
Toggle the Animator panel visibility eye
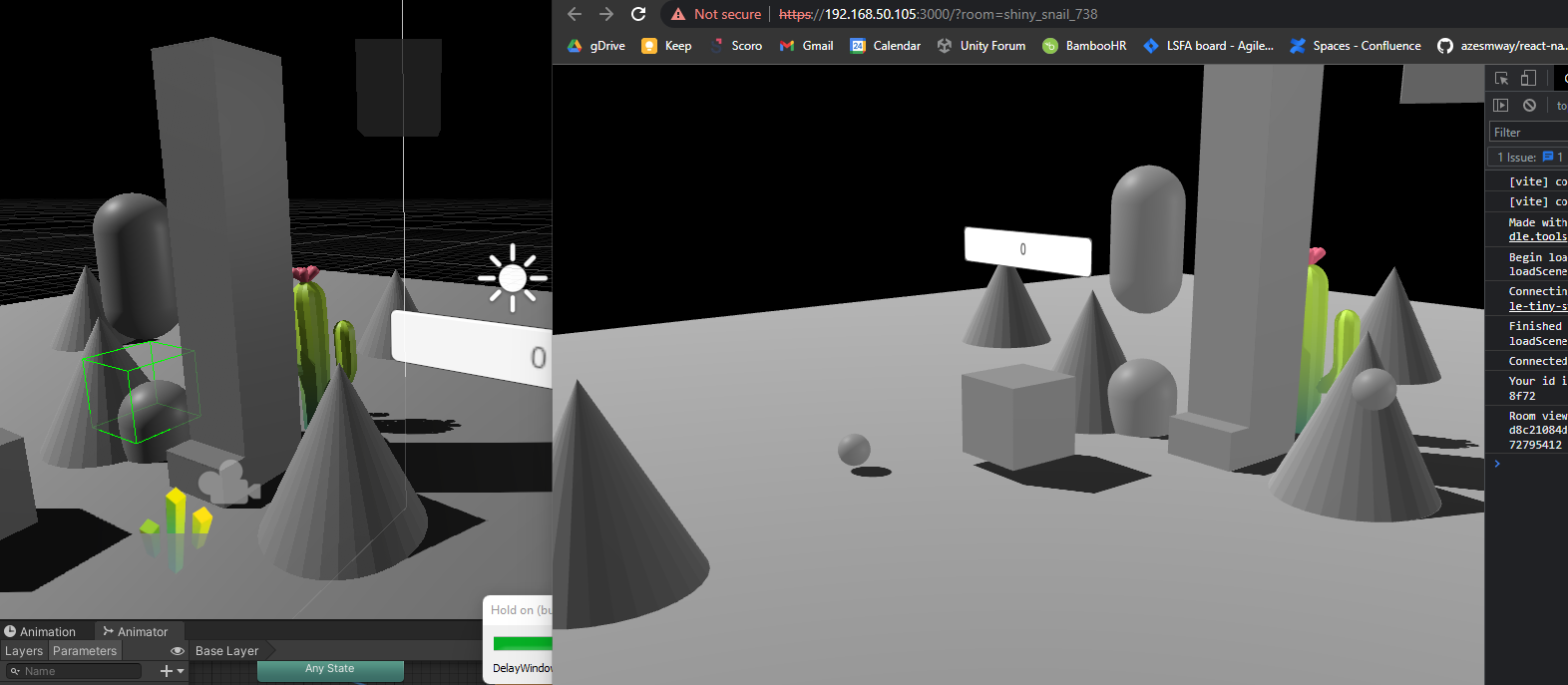pos(178,651)
